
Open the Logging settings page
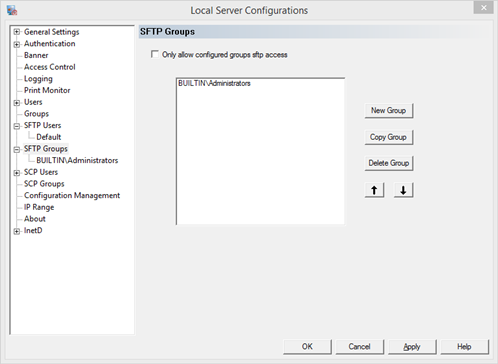(38, 79)
